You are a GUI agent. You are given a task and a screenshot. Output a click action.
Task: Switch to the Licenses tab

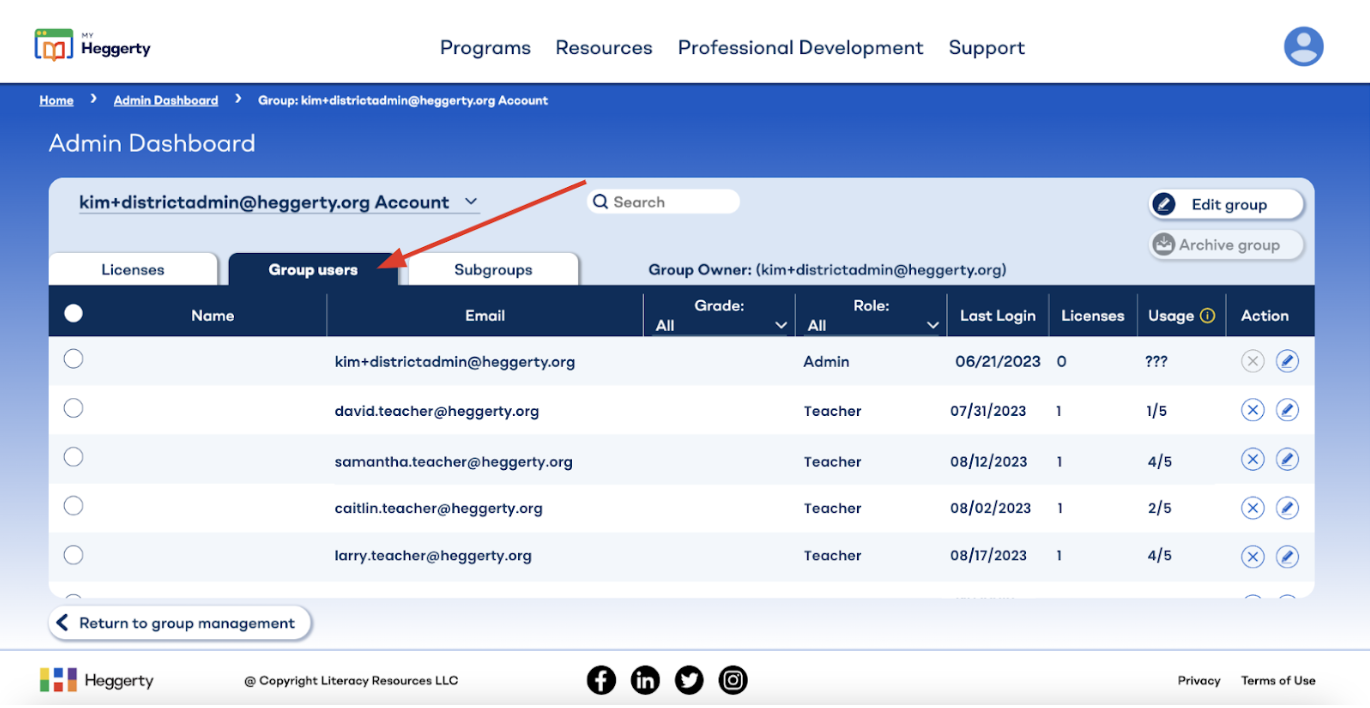pyautogui.click(x=133, y=269)
